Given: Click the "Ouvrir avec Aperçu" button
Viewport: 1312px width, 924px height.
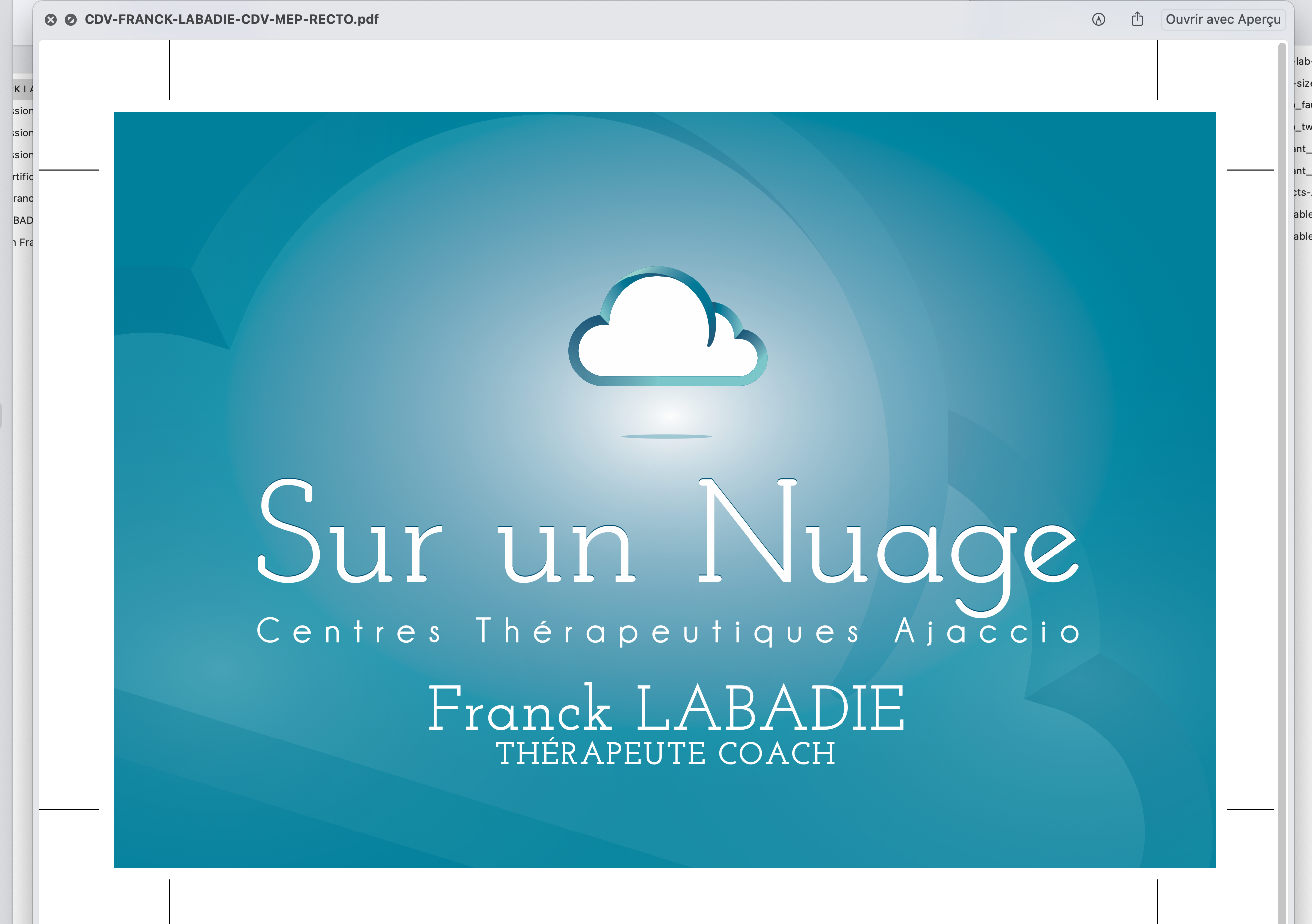Looking at the screenshot, I should pos(1223,19).
